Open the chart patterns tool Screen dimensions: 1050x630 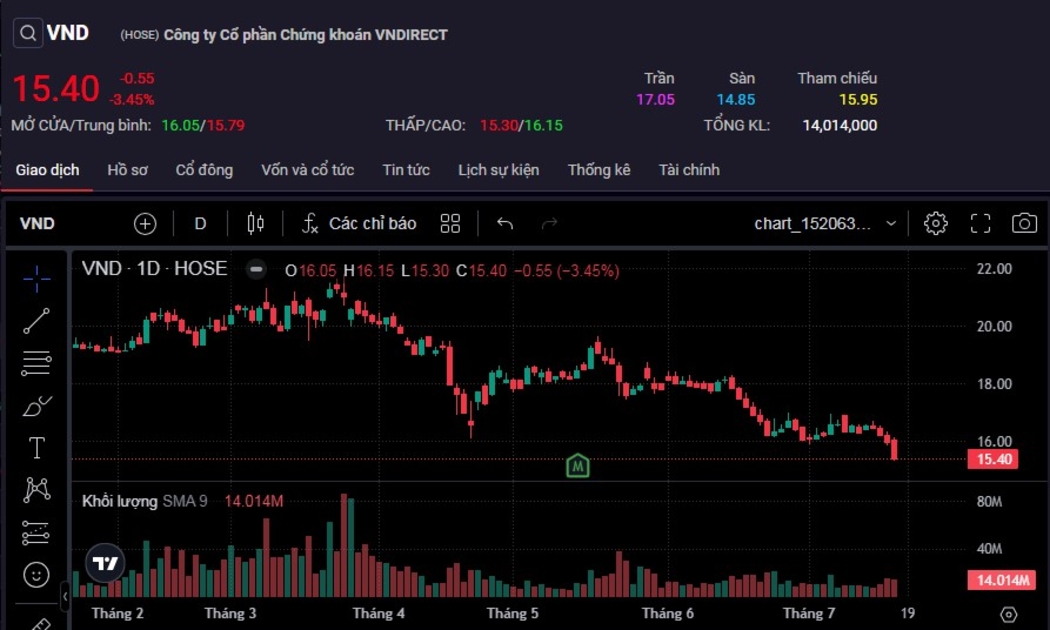click(x=37, y=490)
